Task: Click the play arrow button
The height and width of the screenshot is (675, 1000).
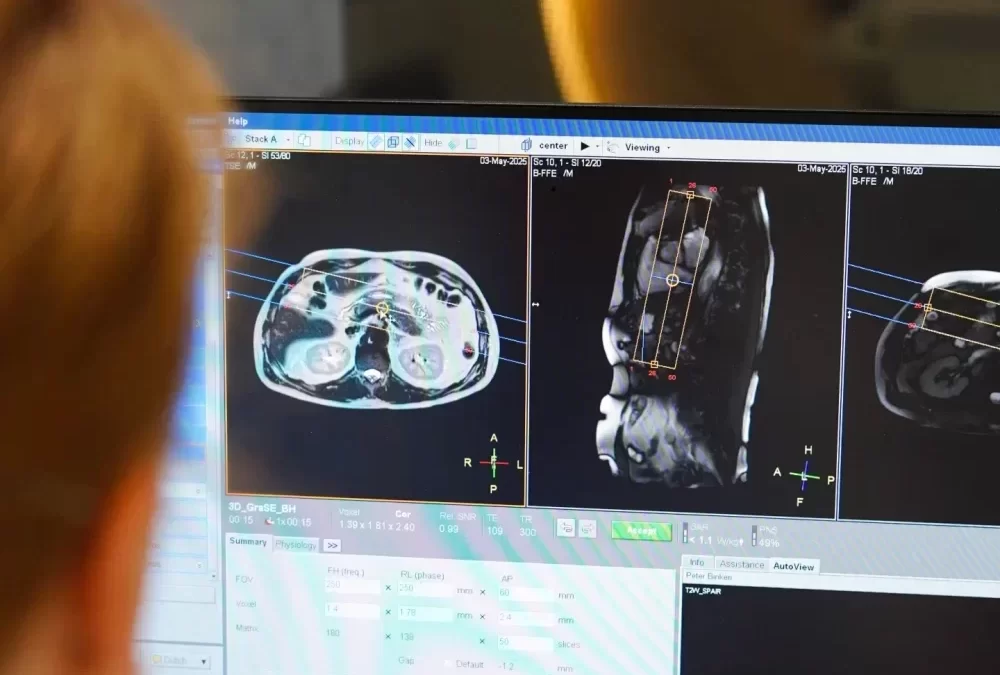Action: [585, 146]
